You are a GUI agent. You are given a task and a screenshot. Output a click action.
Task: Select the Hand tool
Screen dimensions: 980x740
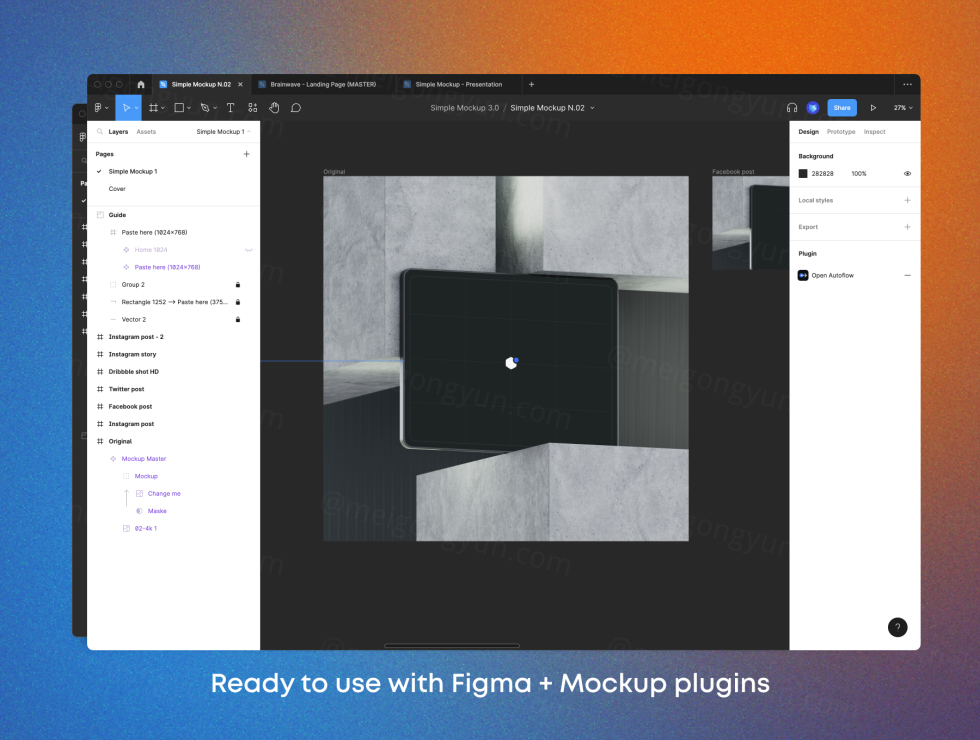274,108
